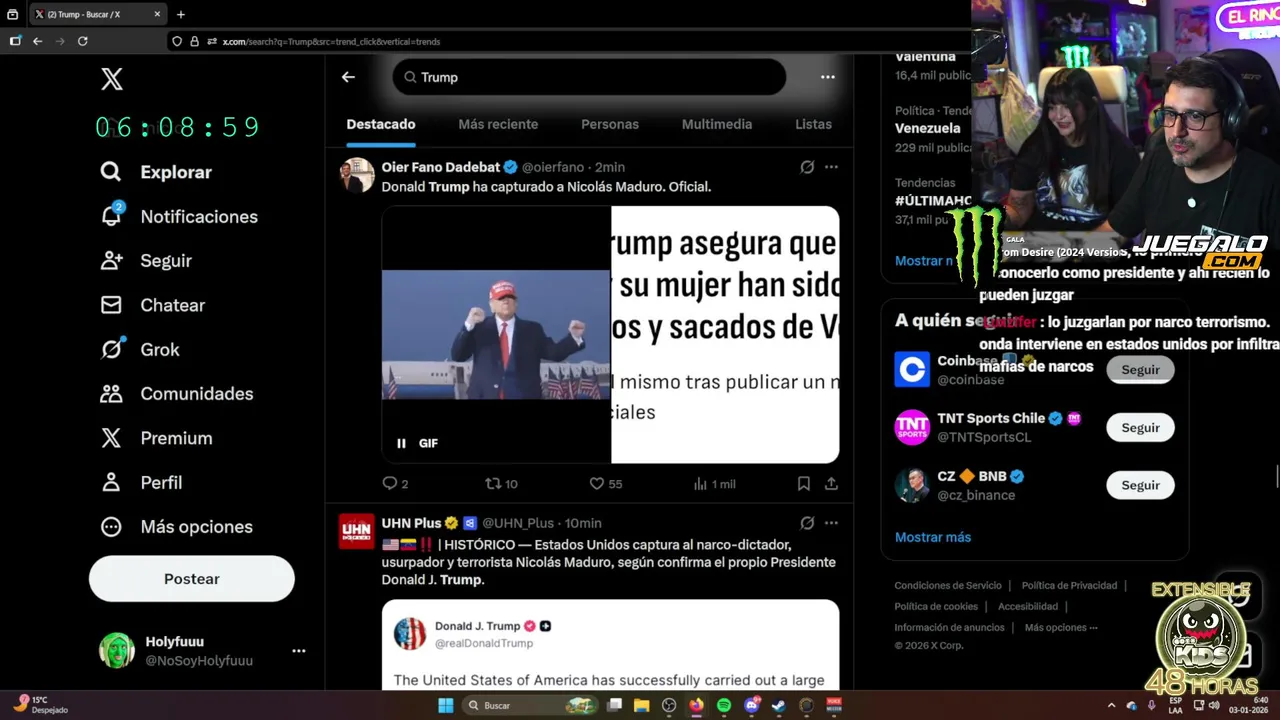This screenshot has height=720, width=1280.
Task: Close the Trump - Buscar / X tab
Action: 157,15
